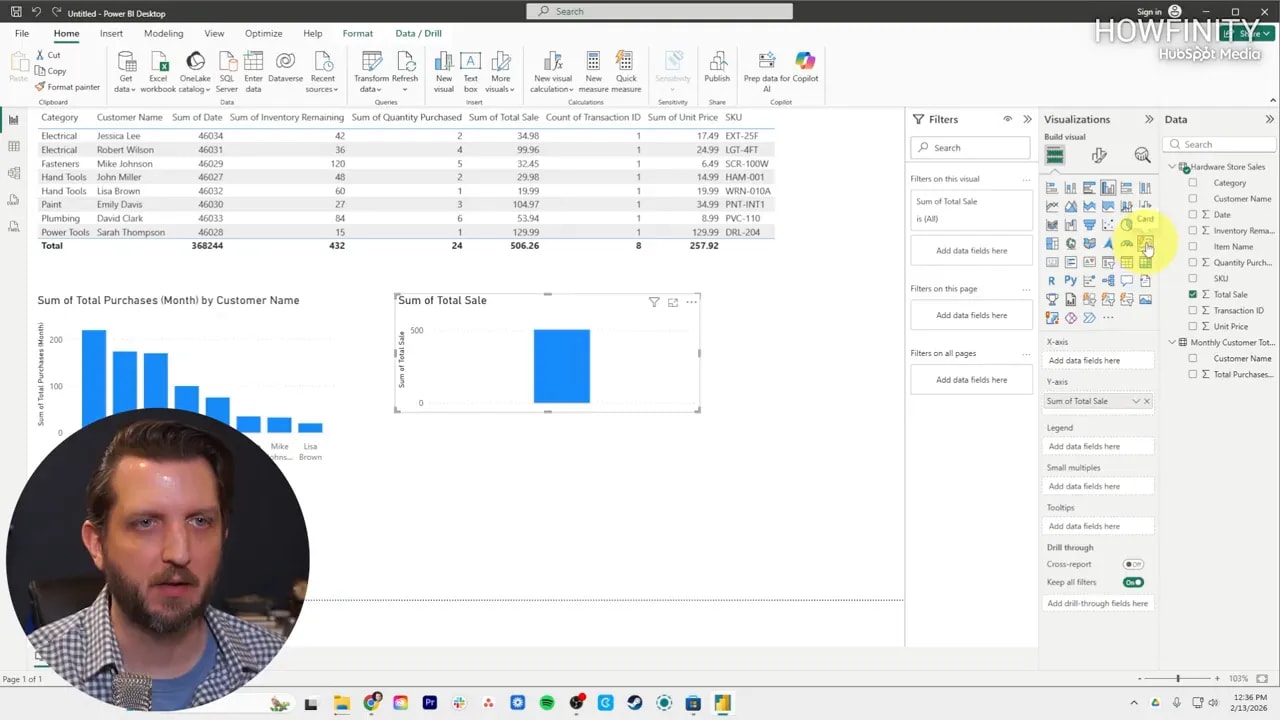Select the R script visual
The height and width of the screenshot is (720, 1280).
pyautogui.click(x=1052, y=280)
